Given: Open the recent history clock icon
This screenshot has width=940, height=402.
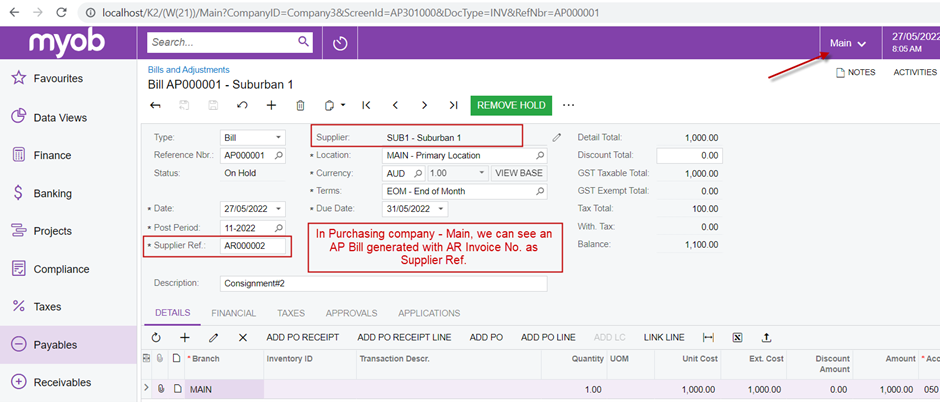Looking at the screenshot, I should click(341, 43).
